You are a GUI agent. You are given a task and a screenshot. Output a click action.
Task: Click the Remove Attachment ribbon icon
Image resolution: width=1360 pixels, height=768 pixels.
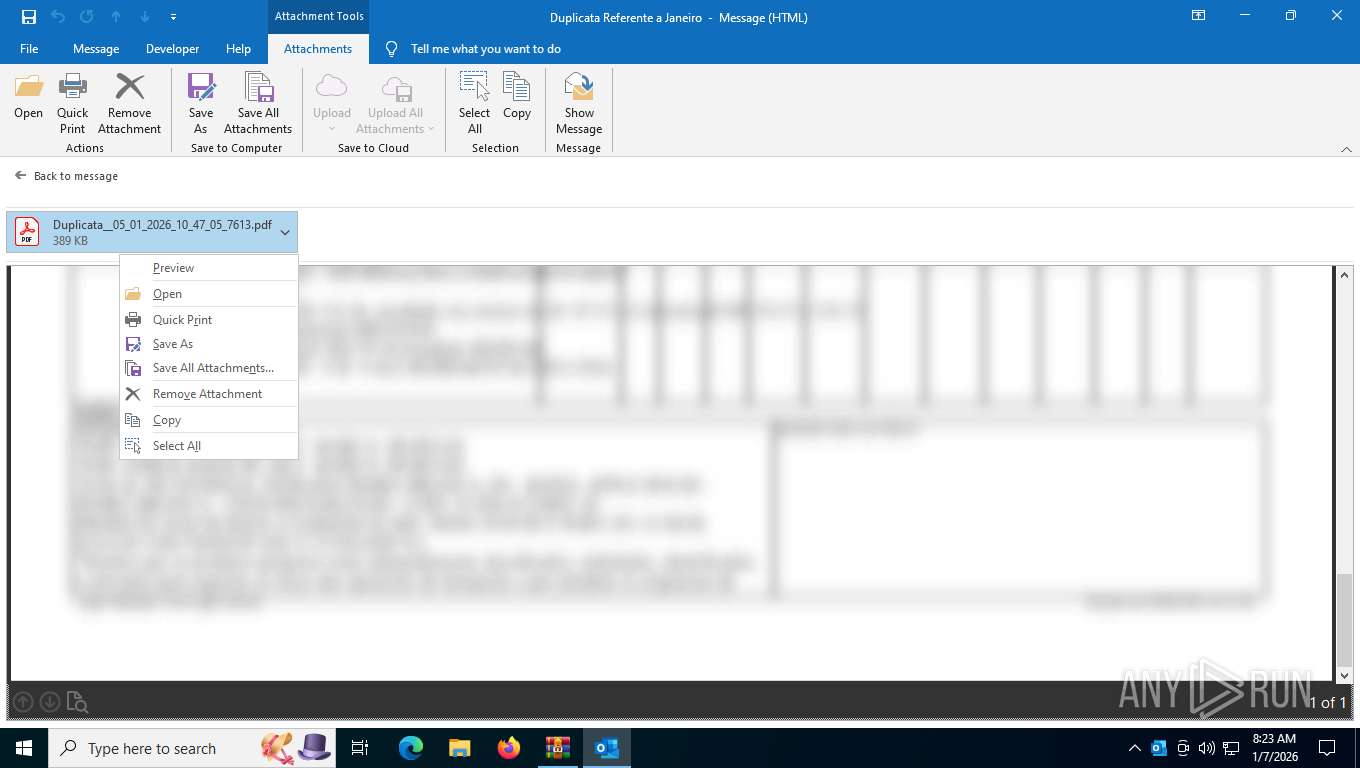pos(129,104)
